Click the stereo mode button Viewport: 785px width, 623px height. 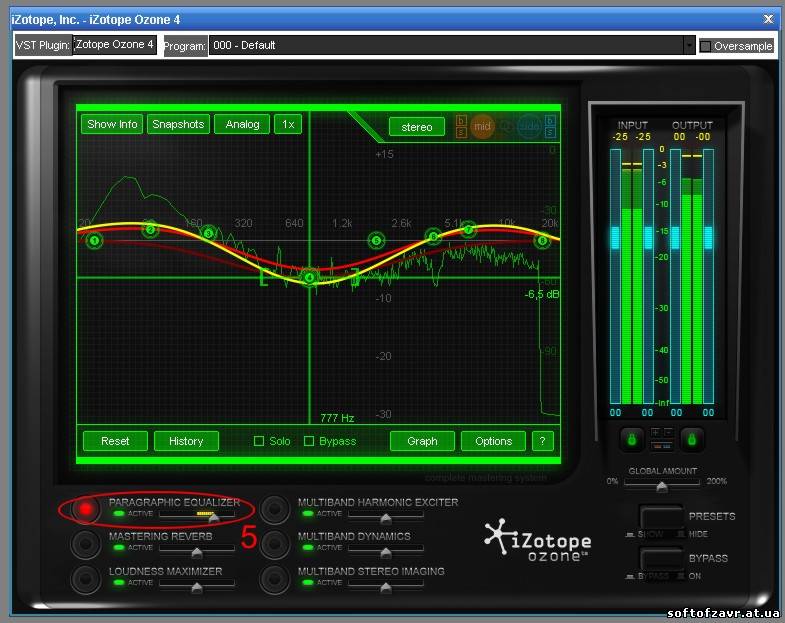pyautogui.click(x=417, y=127)
